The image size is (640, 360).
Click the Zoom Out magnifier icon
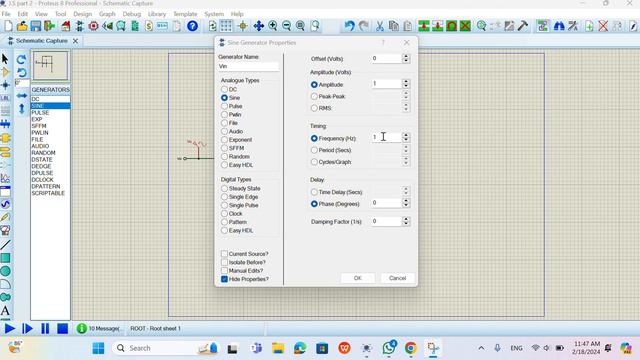pyautogui.click(x=287, y=26)
